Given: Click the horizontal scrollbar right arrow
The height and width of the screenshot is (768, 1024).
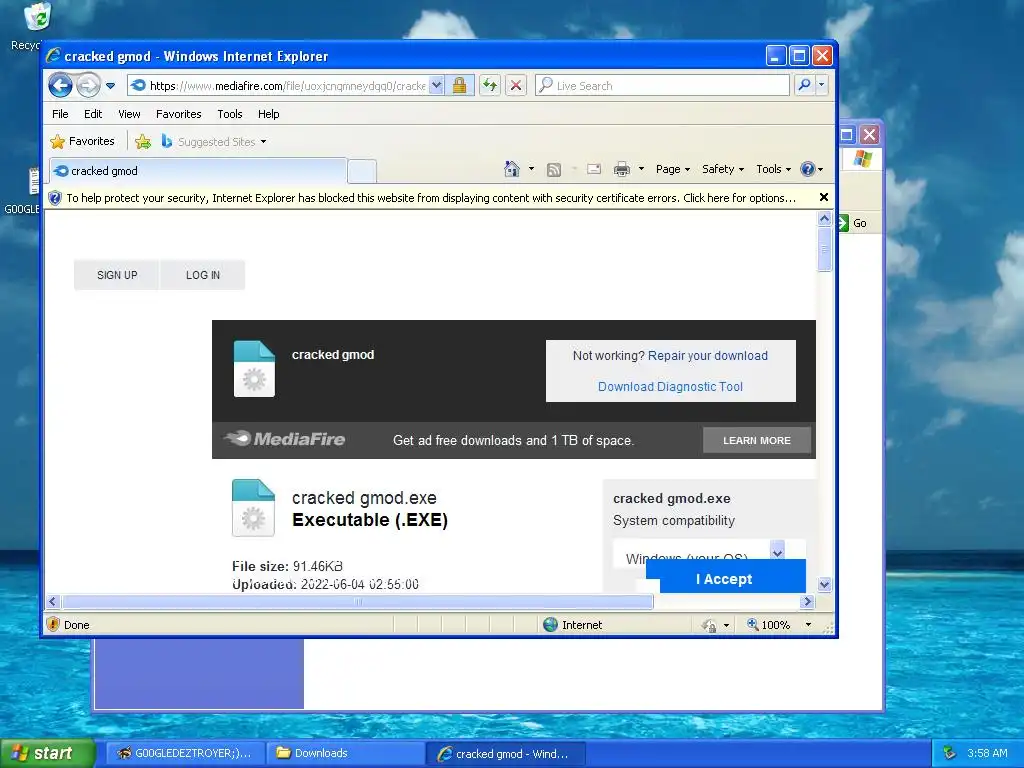Looking at the screenshot, I should coord(807,601).
